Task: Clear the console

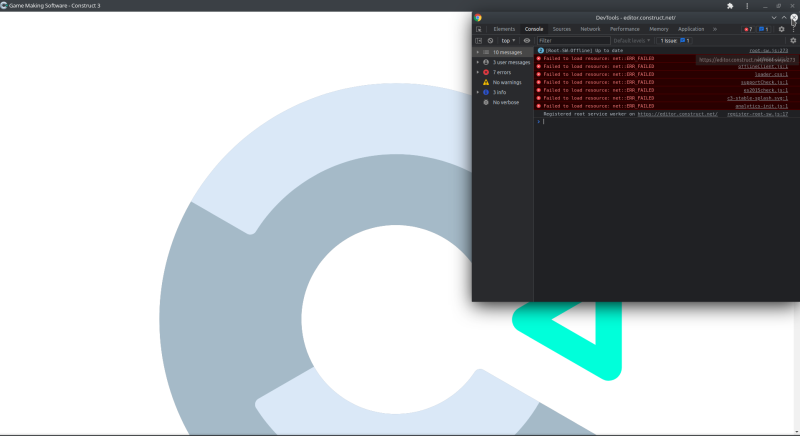Action: 490,41
